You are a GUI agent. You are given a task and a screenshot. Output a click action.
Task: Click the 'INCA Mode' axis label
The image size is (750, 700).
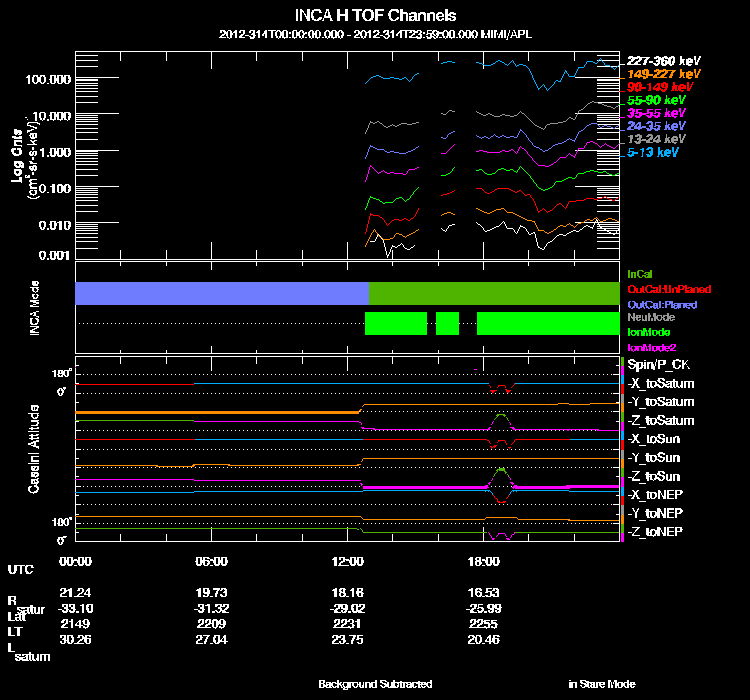tap(34, 308)
